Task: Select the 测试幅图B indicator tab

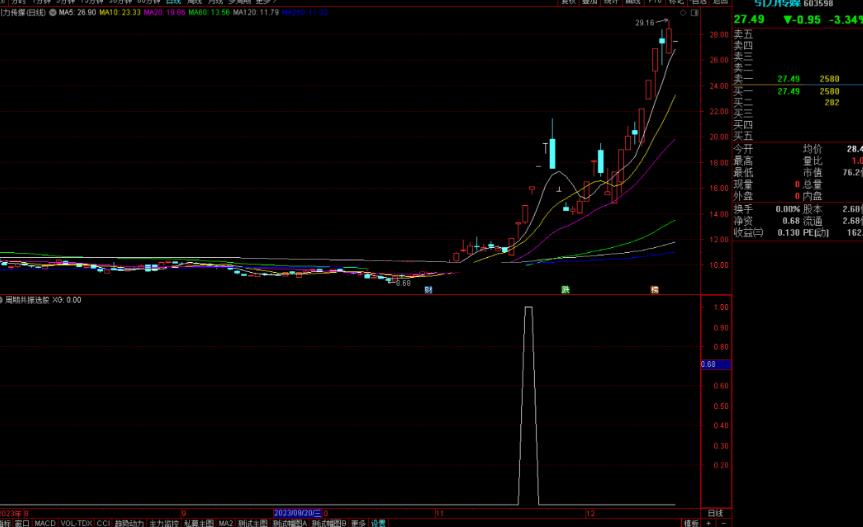Action: click(329, 523)
